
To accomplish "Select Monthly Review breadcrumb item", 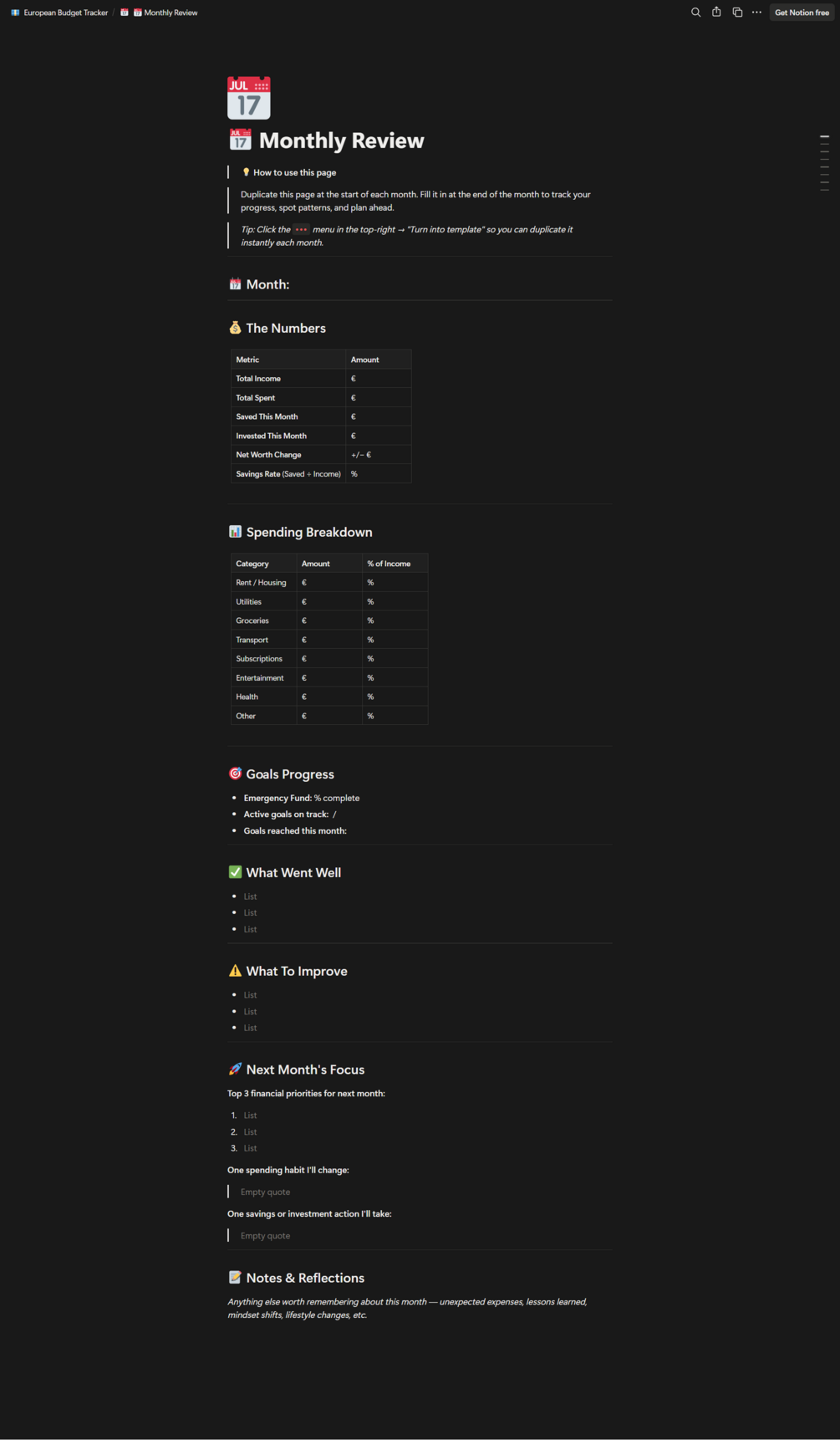I will [165, 13].
